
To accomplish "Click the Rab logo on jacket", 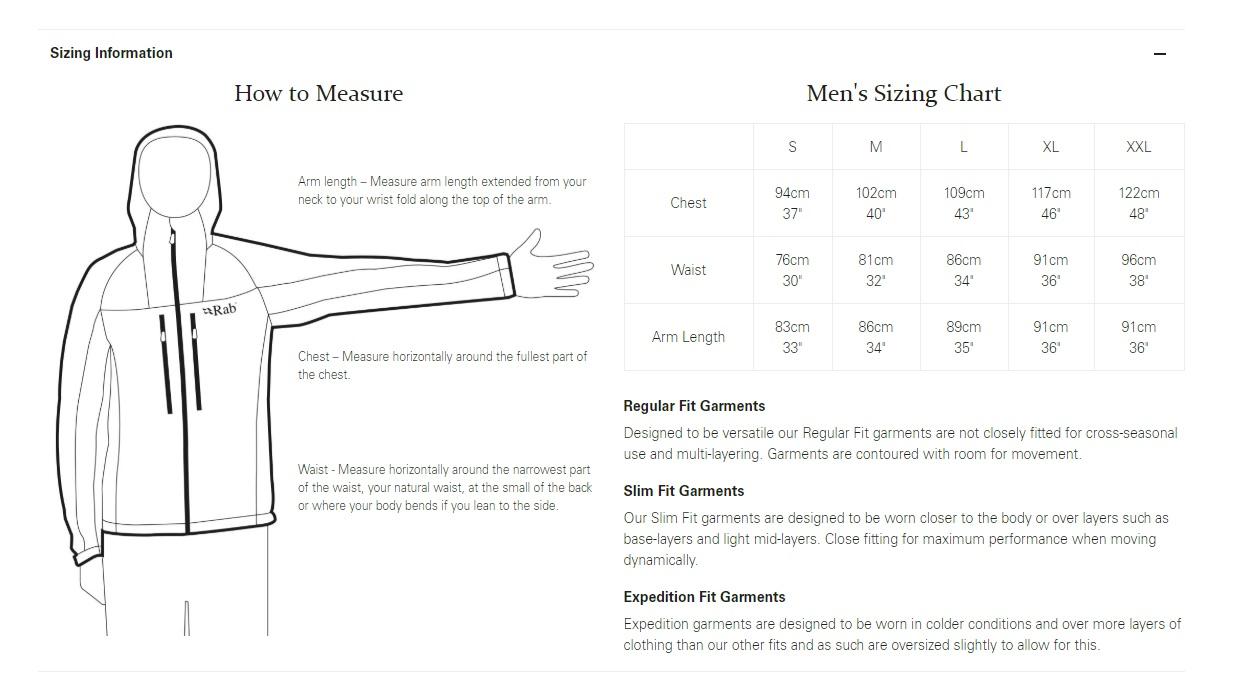I will click(x=220, y=310).
